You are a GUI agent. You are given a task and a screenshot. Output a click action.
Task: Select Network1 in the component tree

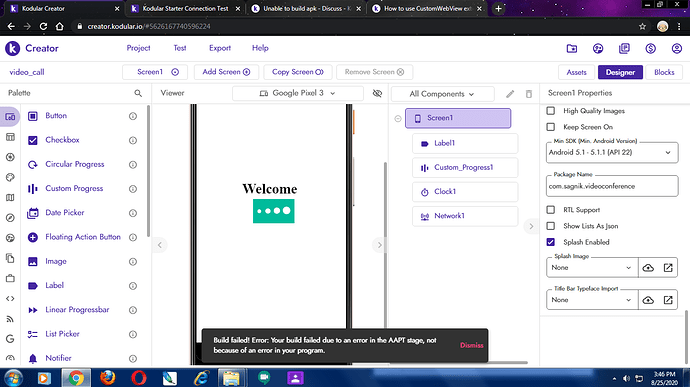tap(465, 216)
